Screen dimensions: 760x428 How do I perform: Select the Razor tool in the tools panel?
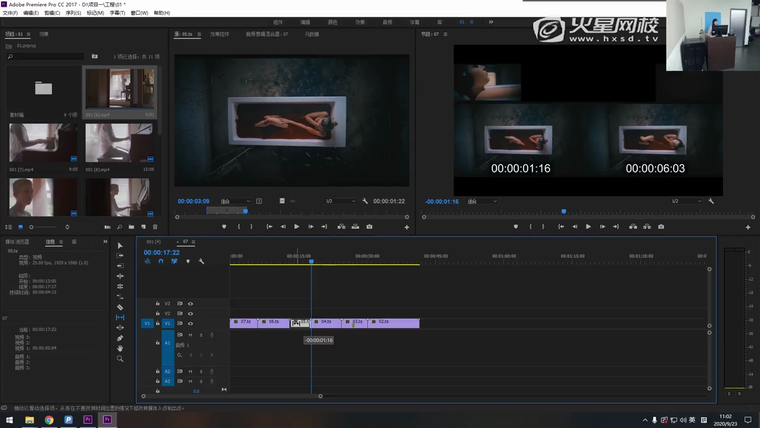(x=120, y=307)
